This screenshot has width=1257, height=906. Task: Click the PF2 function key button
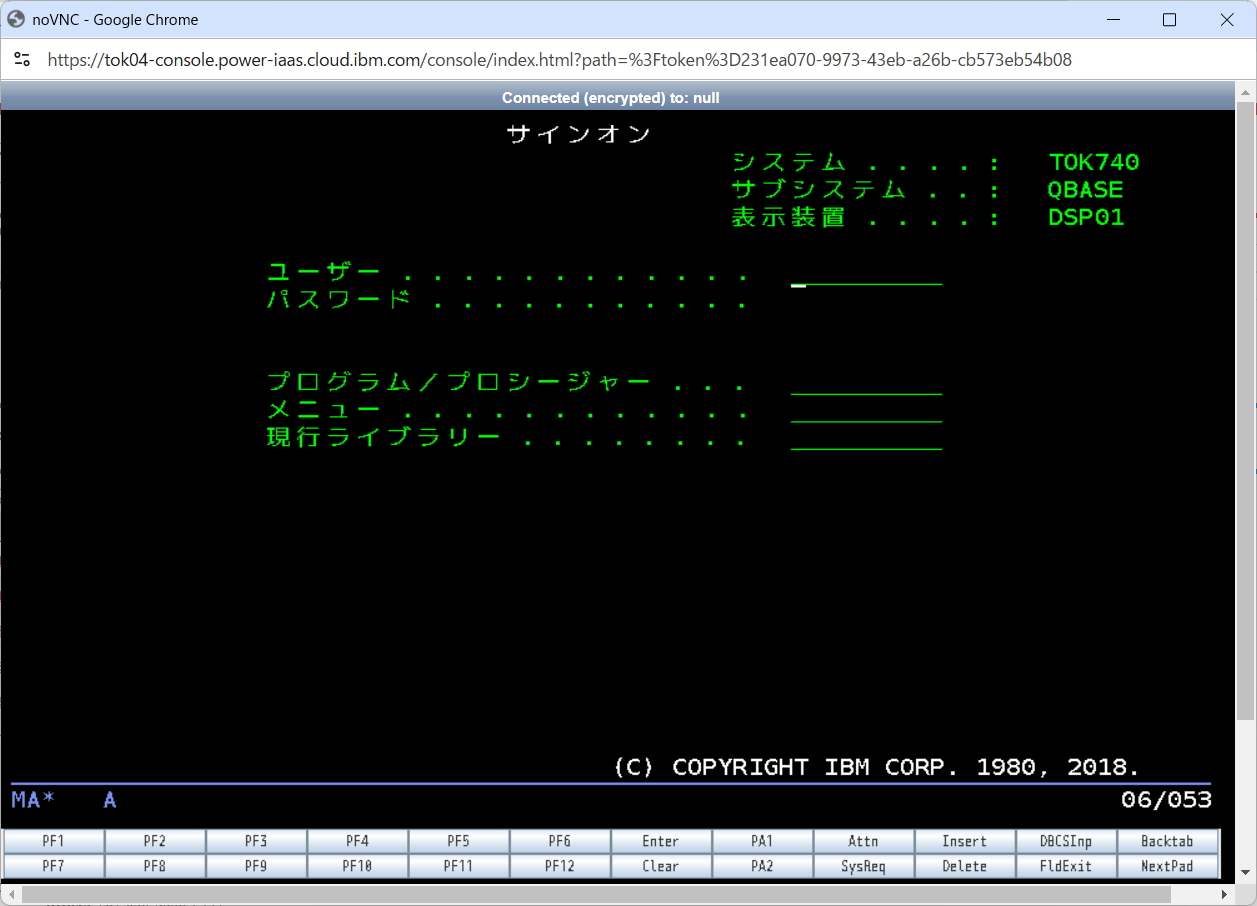click(155, 841)
